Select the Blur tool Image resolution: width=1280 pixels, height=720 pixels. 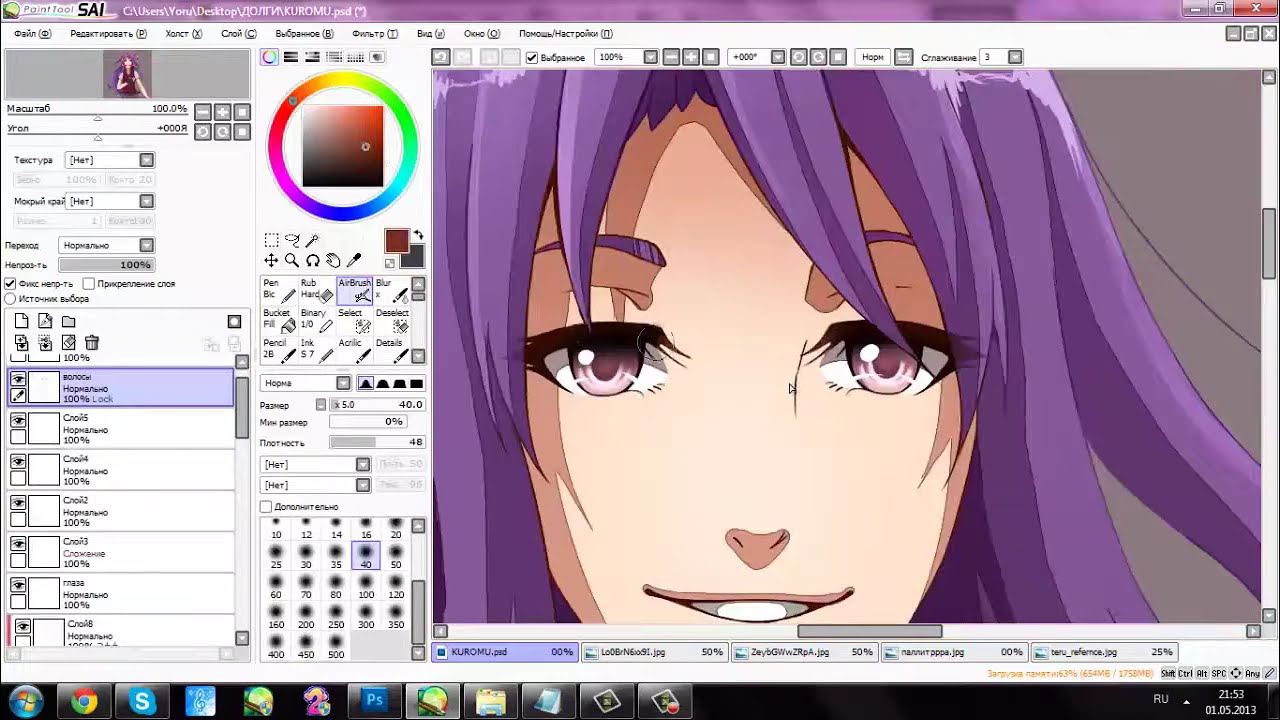tap(392, 290)
